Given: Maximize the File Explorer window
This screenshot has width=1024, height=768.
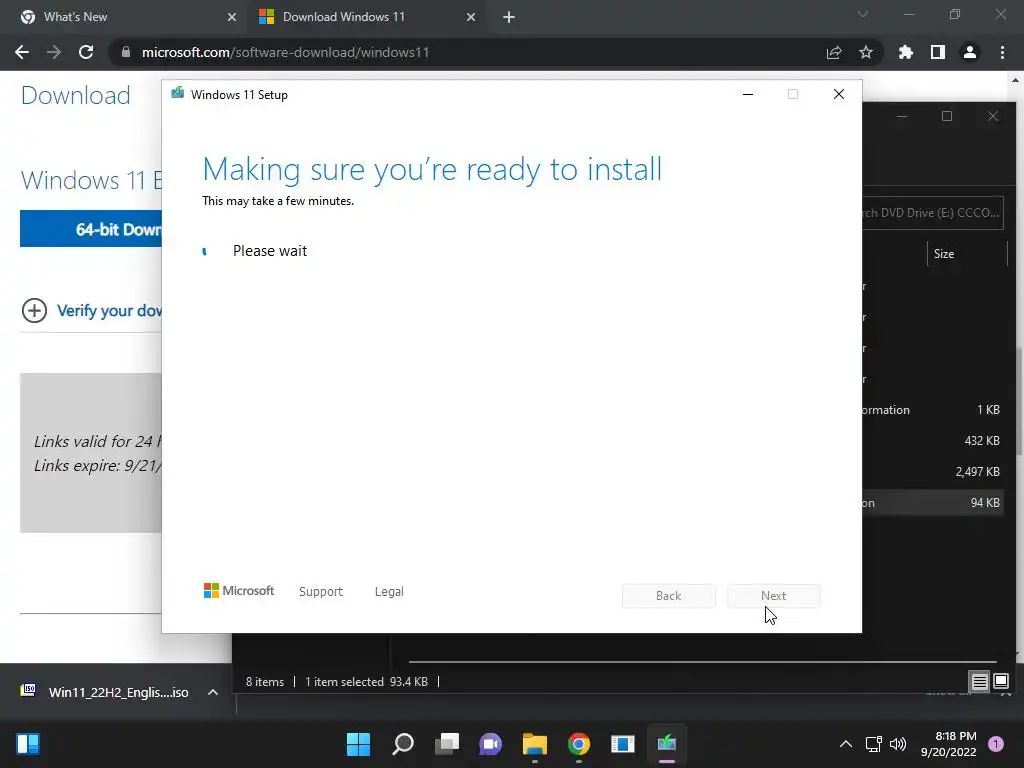Looking at the screenshot, I should (x=947, y=116).
